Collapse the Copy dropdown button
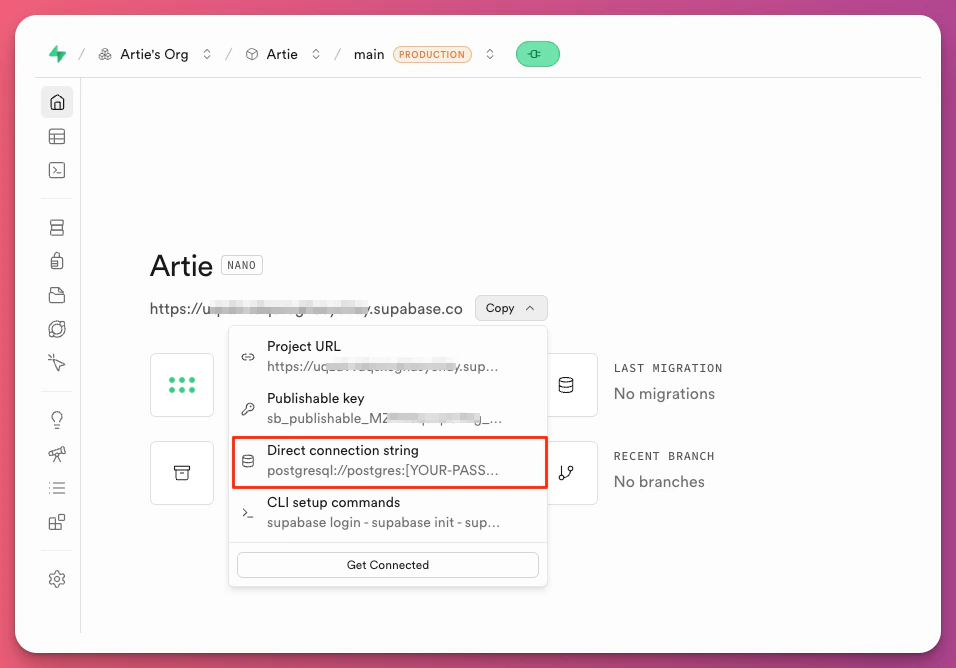 [511, 308]
